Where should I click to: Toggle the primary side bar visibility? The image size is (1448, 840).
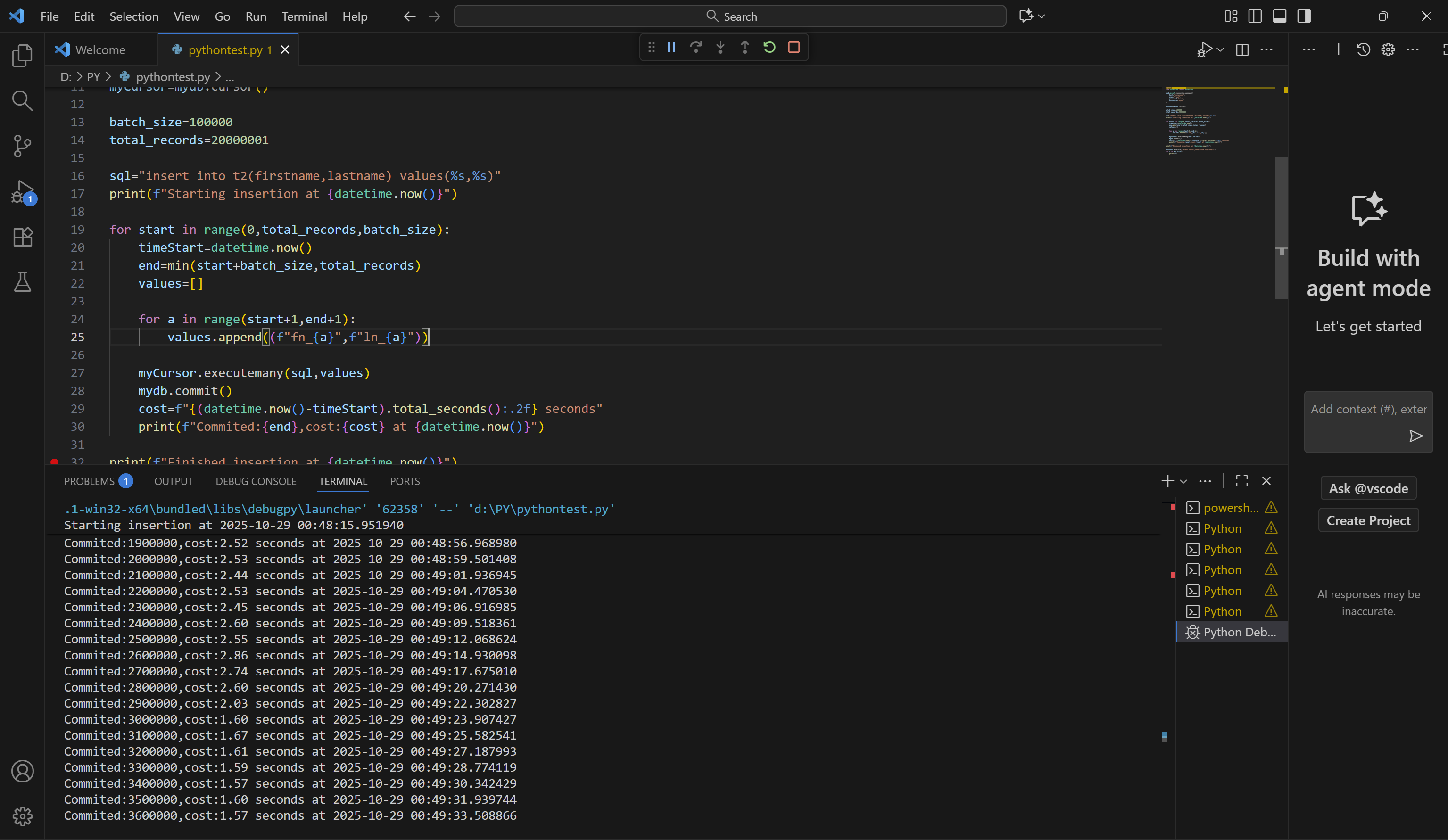pyautogui.click(x=1255, y=16)
